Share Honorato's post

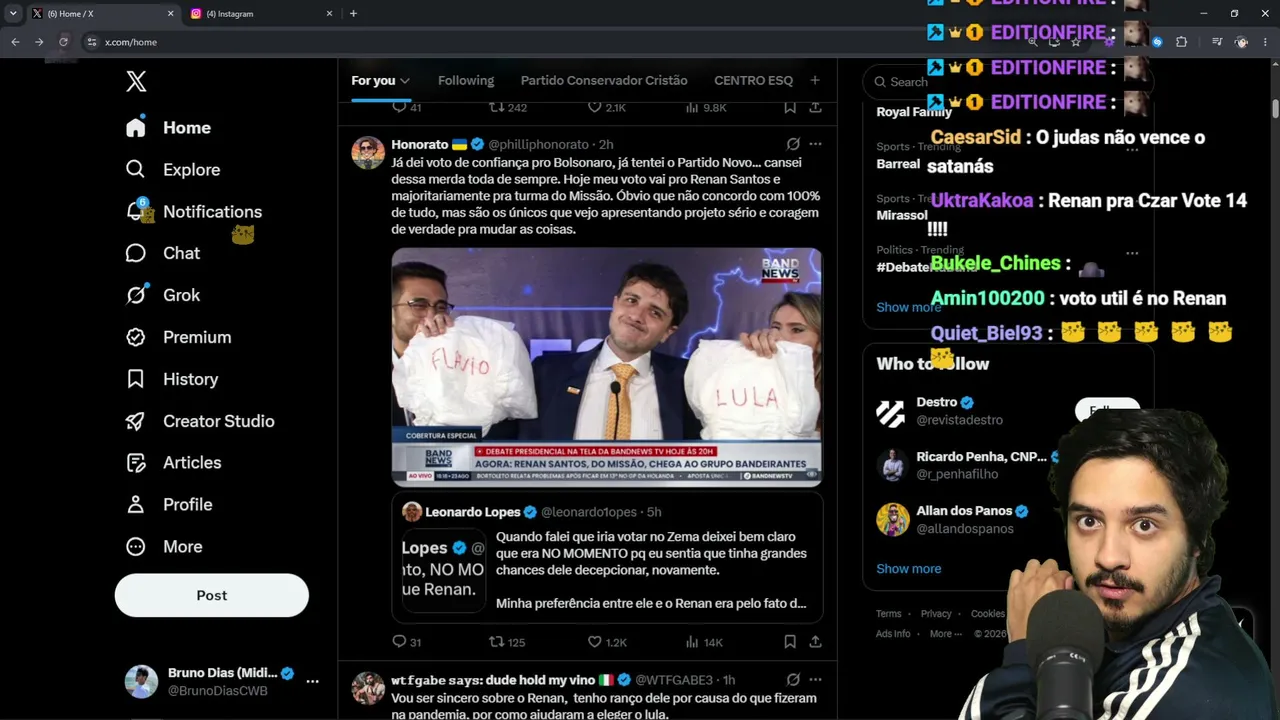click(815, 642)
